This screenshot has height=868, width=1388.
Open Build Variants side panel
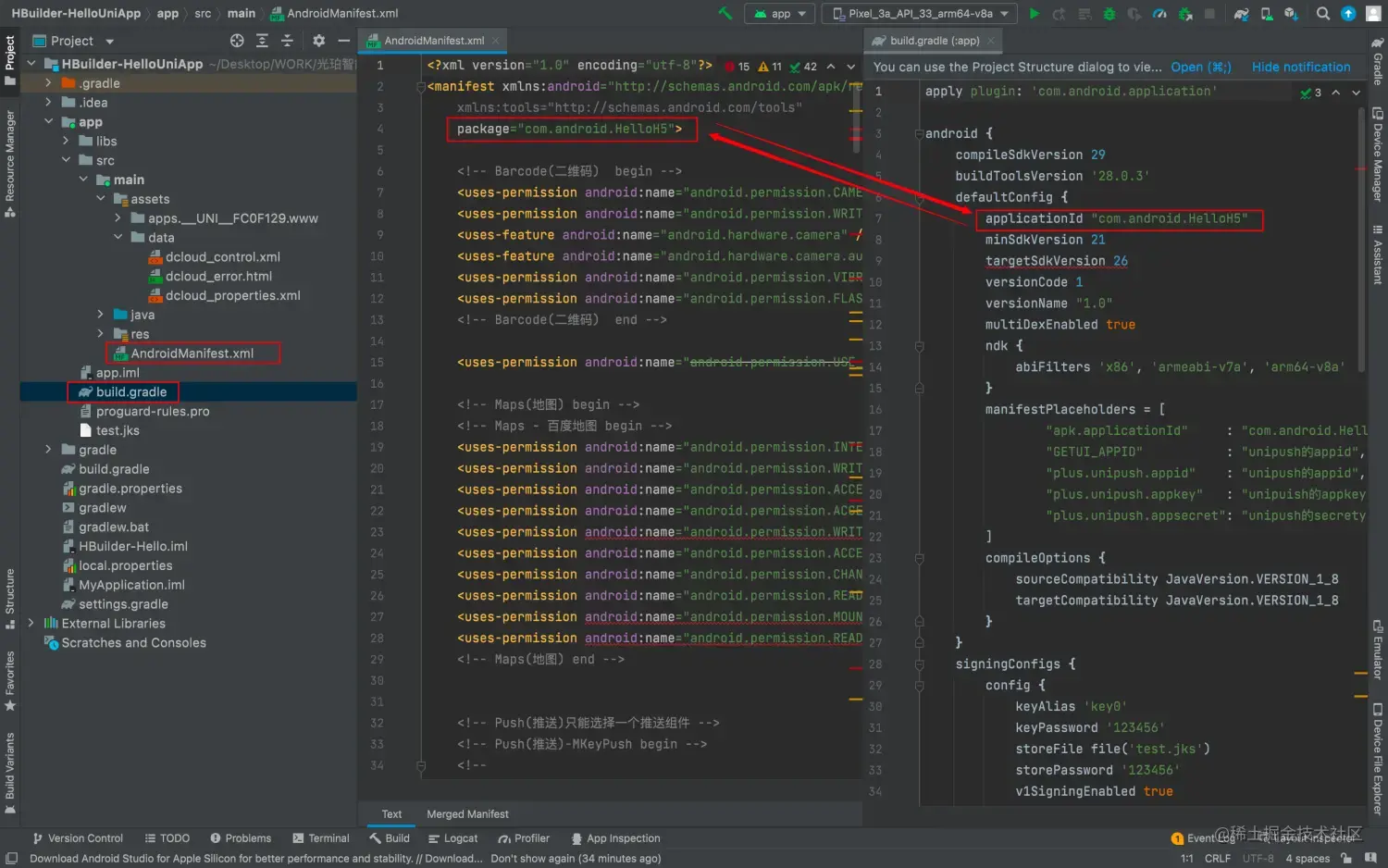click(10, 773)
